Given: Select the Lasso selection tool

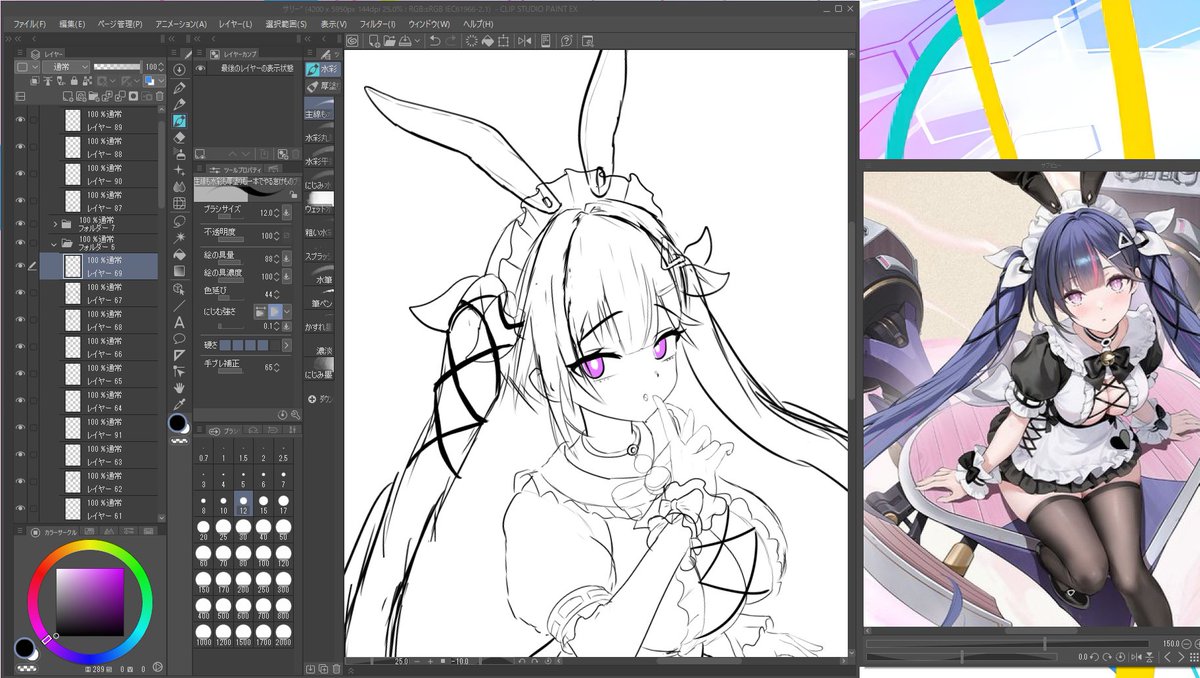Looking at the screenshot, I should click(180, 220).
